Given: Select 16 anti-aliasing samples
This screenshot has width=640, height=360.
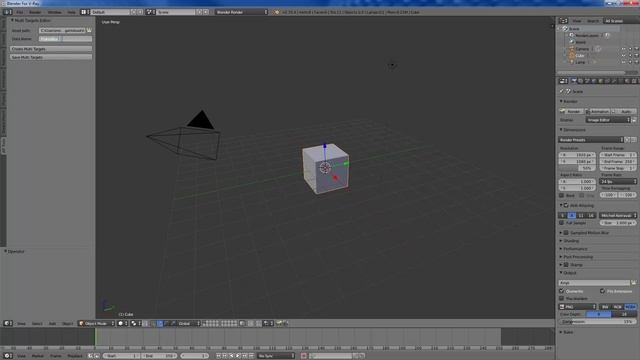Looking at the screenshot, I should pyautogui.click(x=591, y=215).
